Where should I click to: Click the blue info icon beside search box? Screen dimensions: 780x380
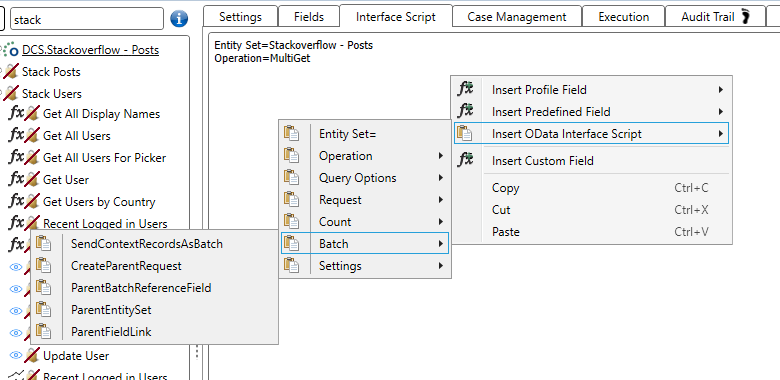(179, 19)
